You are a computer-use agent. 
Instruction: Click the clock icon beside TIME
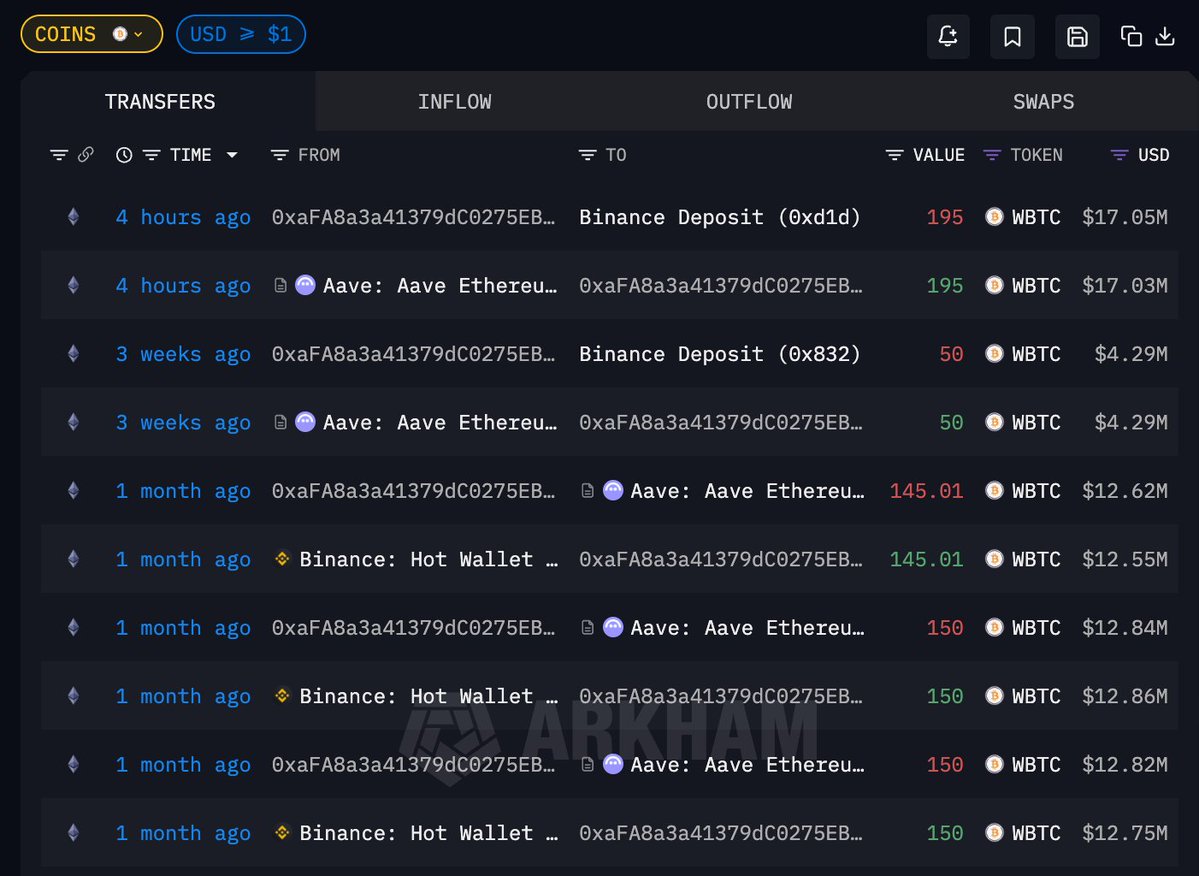[124, 155]
